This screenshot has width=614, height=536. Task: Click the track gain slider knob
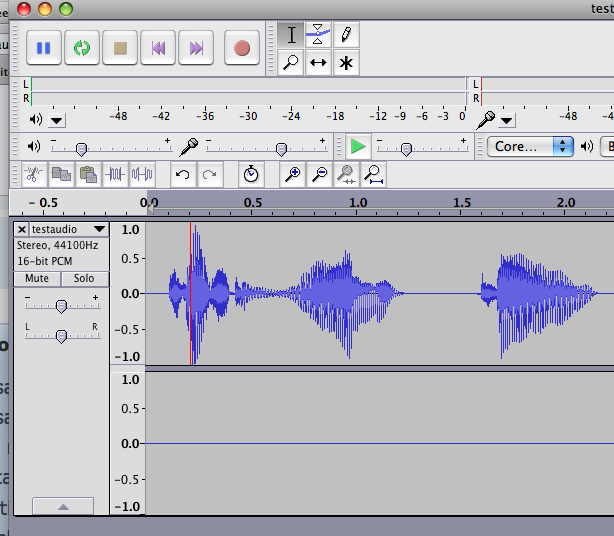pos(61,307)
